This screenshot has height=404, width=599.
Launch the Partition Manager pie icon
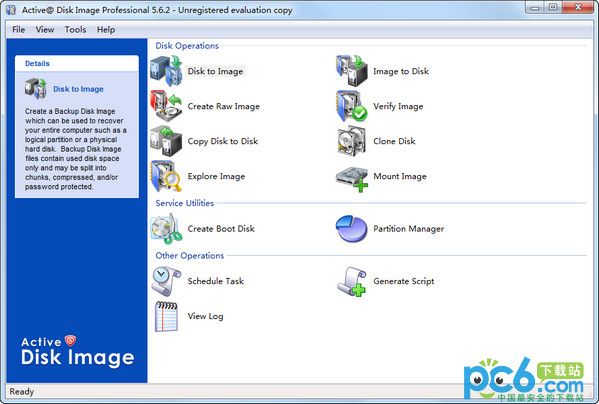coord(352,229)
